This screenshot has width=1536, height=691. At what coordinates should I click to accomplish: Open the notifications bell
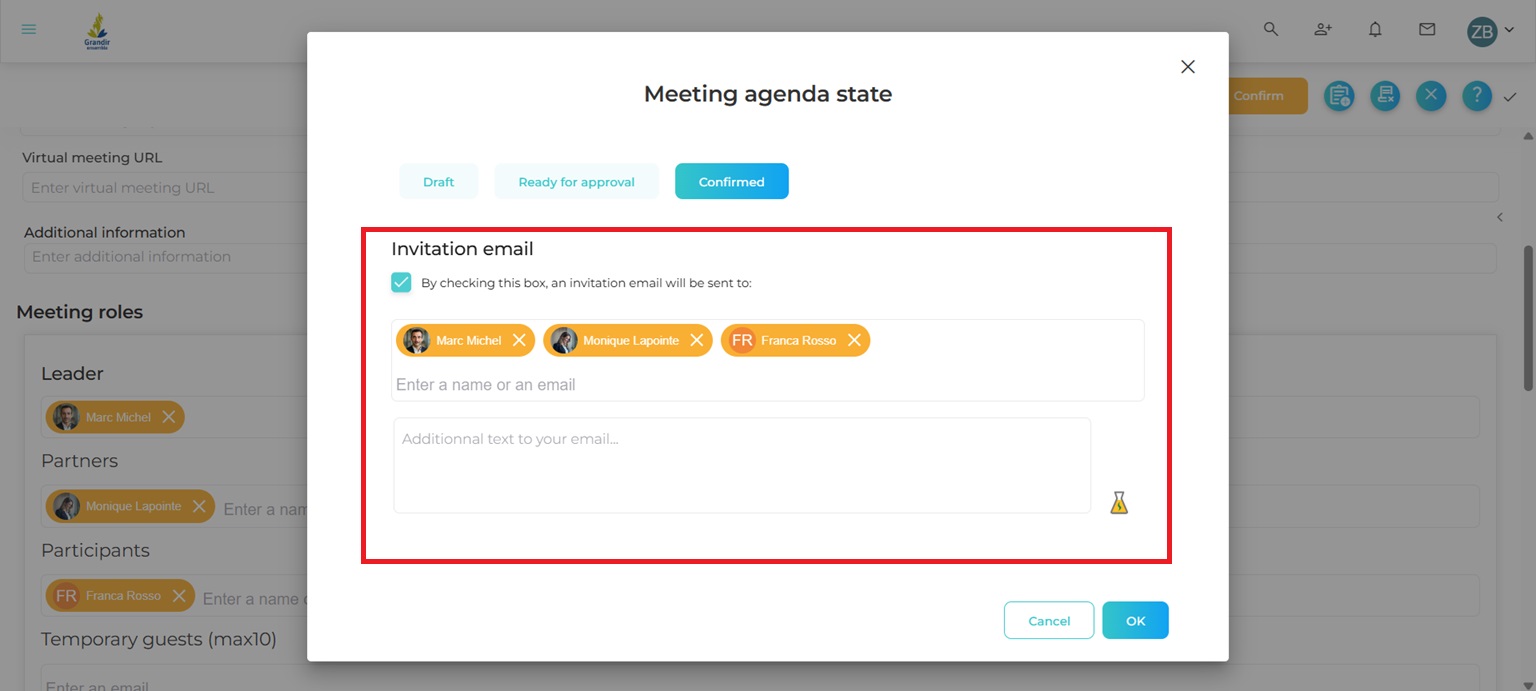pos(1375,30)
